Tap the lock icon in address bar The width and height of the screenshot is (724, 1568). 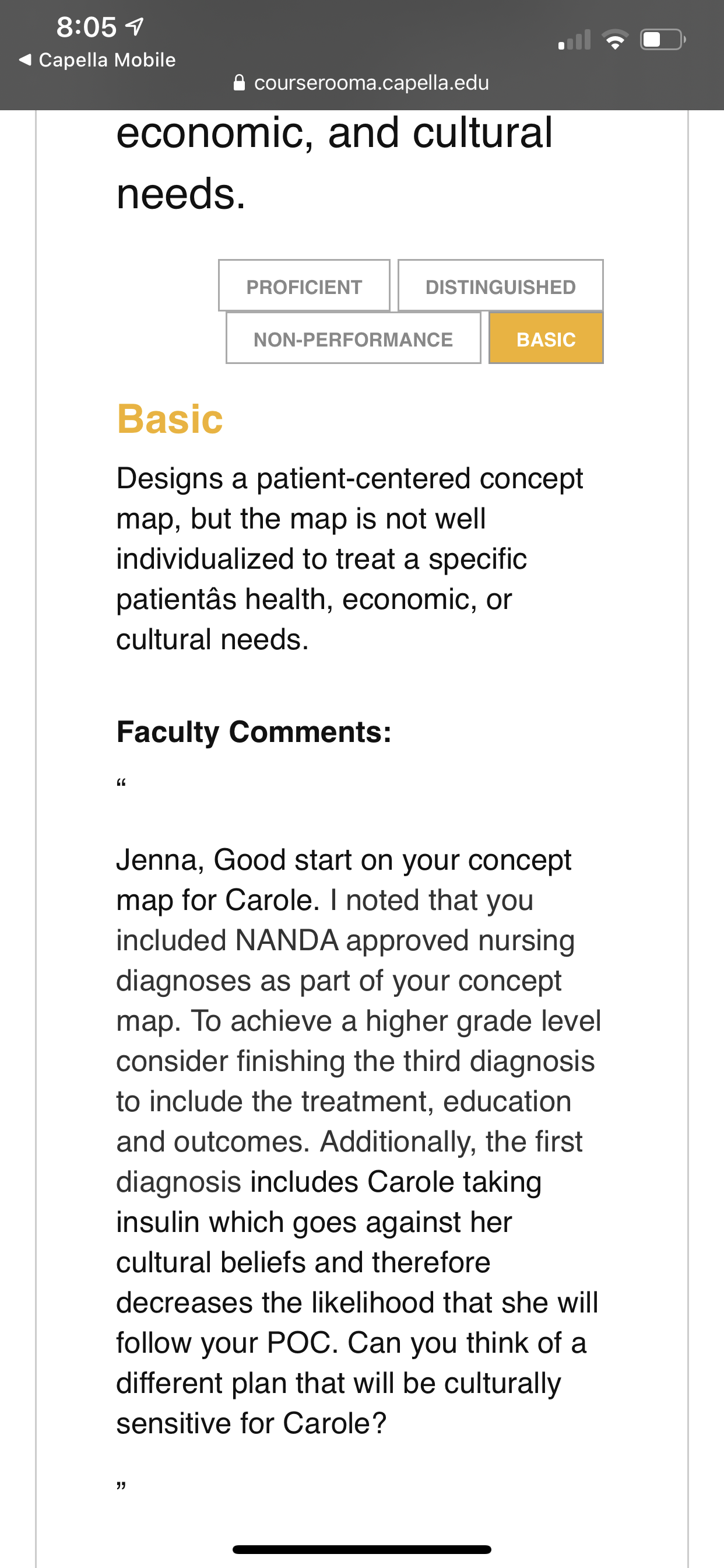[240, 83]
